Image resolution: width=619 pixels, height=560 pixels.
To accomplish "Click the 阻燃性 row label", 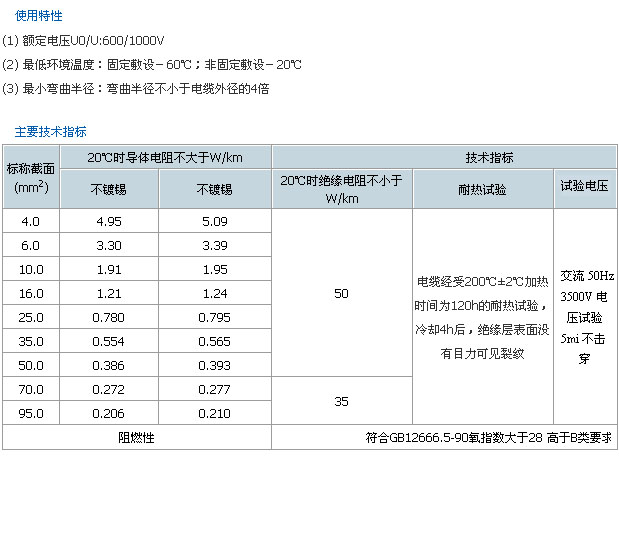I will click(136, 437).
